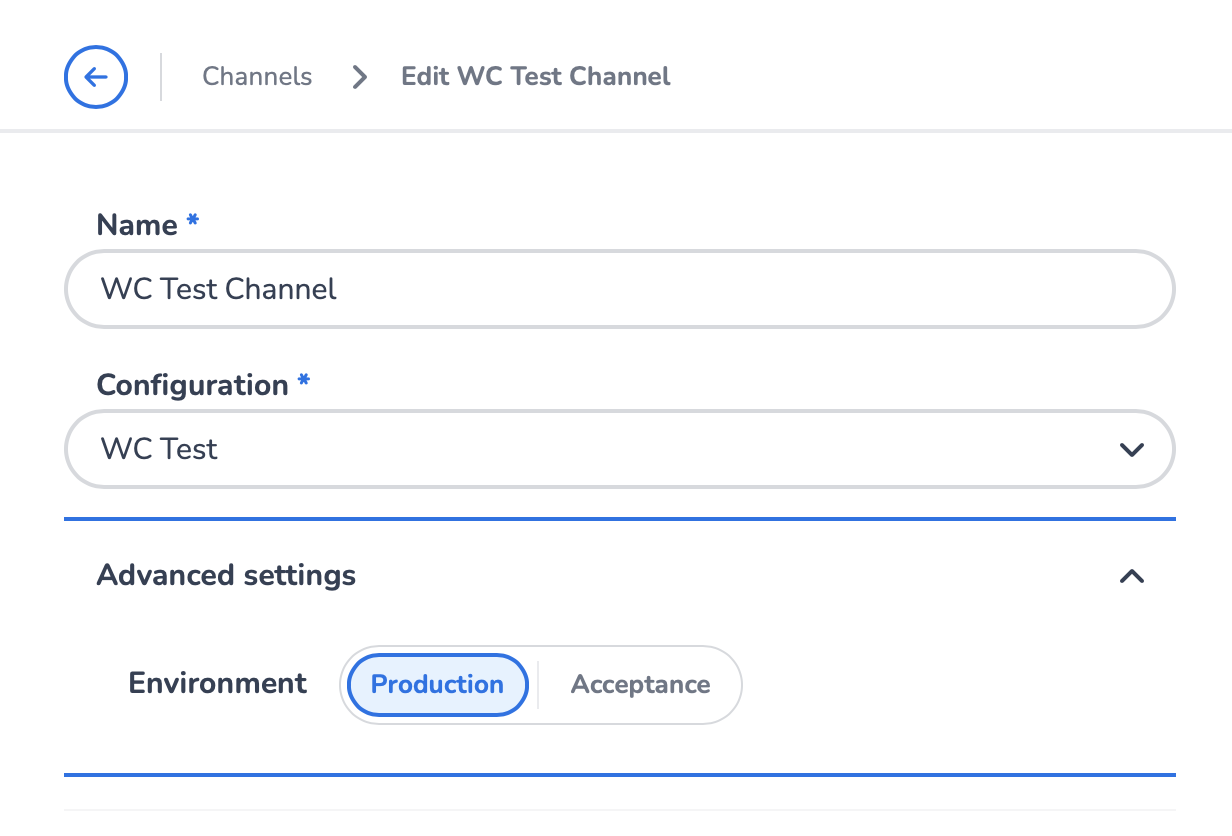Open the Configuration dropdown showing WC Test
The height and width of the screenshot is (836, 1232).
[620, 449]
